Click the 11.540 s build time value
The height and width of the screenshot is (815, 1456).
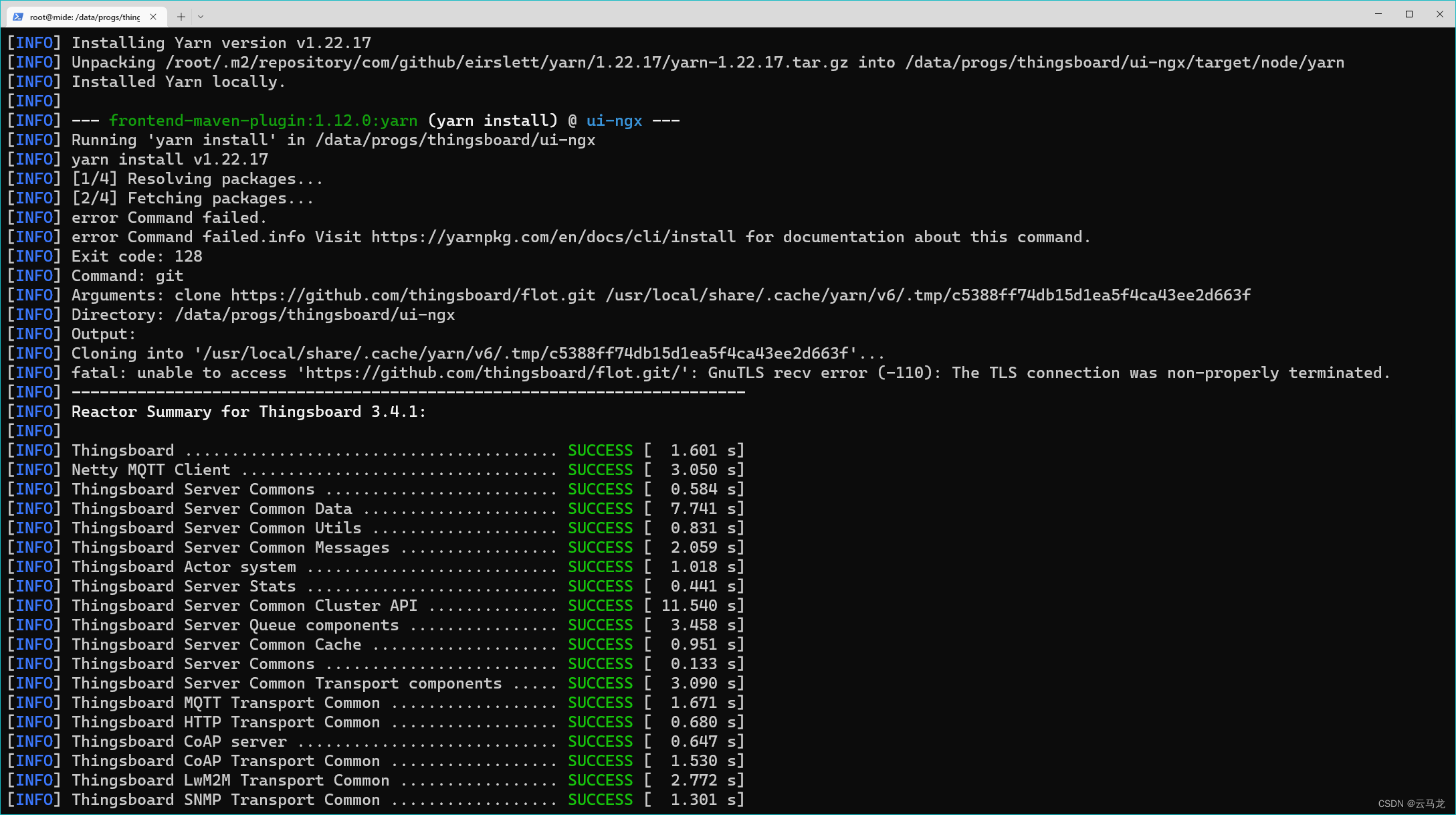(696, 605)
